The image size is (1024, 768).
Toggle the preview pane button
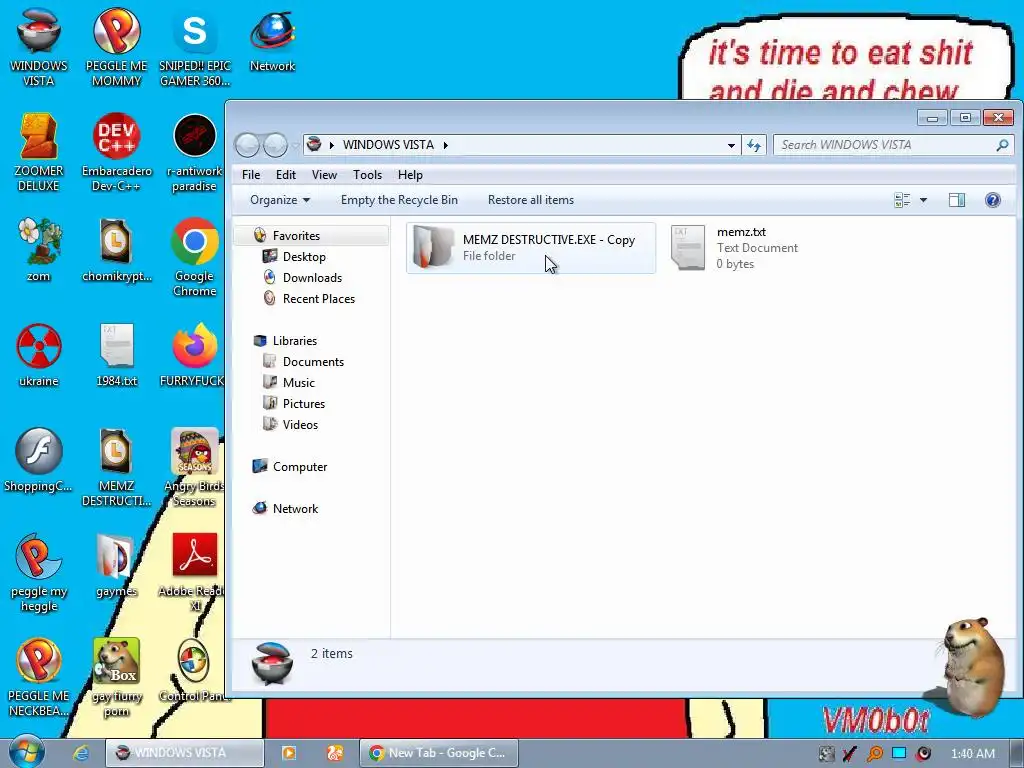click(x=957, y=200)
